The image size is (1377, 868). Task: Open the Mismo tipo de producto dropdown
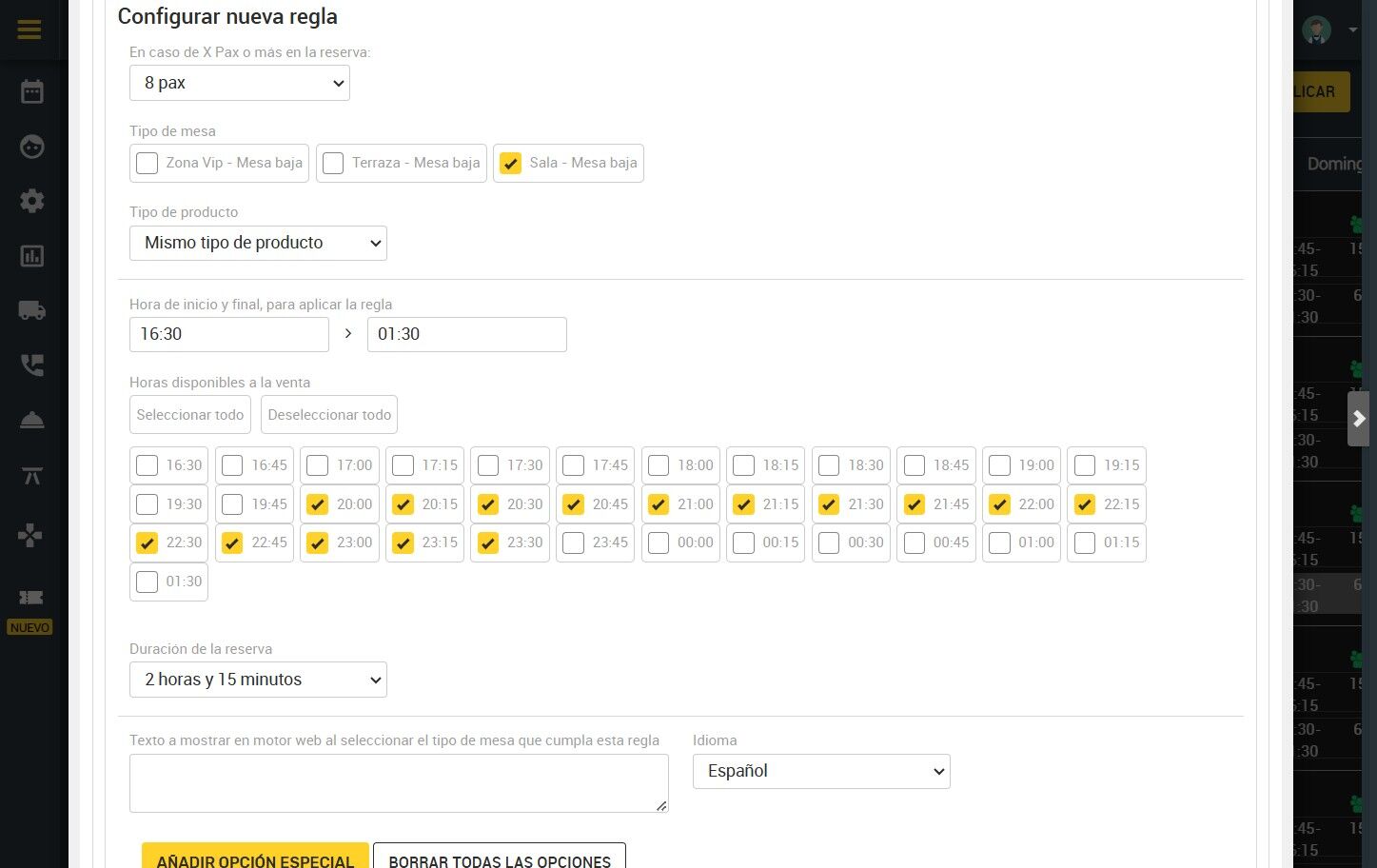(x=258, y=243)
